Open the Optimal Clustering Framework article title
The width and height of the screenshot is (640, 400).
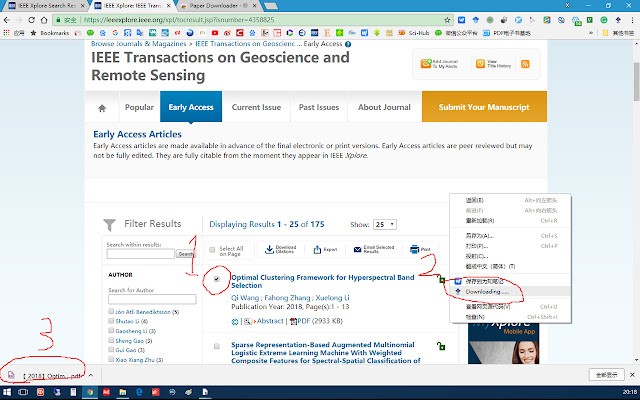pos(322,282)
